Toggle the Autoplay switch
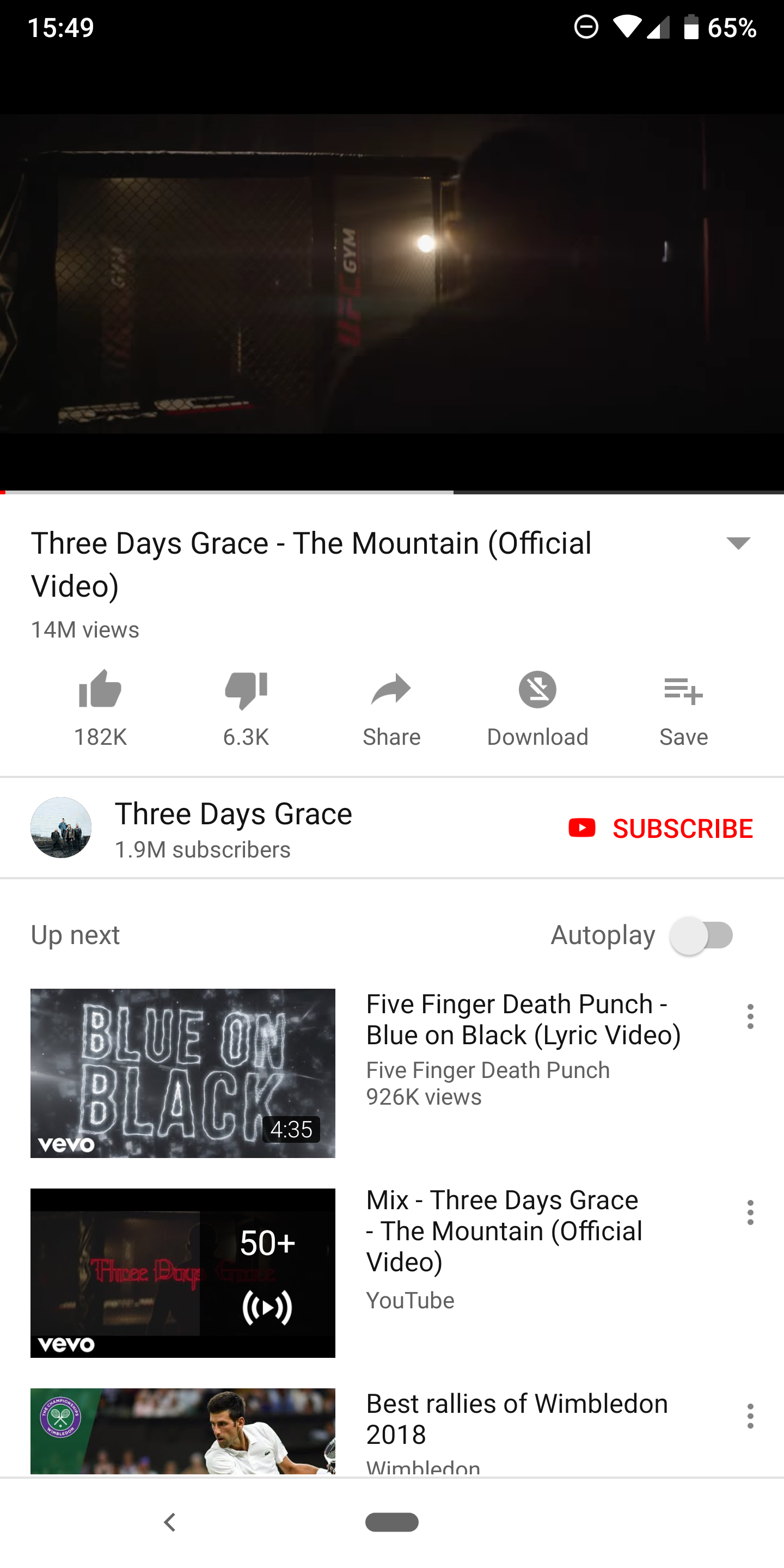 (x=702, y=935)
